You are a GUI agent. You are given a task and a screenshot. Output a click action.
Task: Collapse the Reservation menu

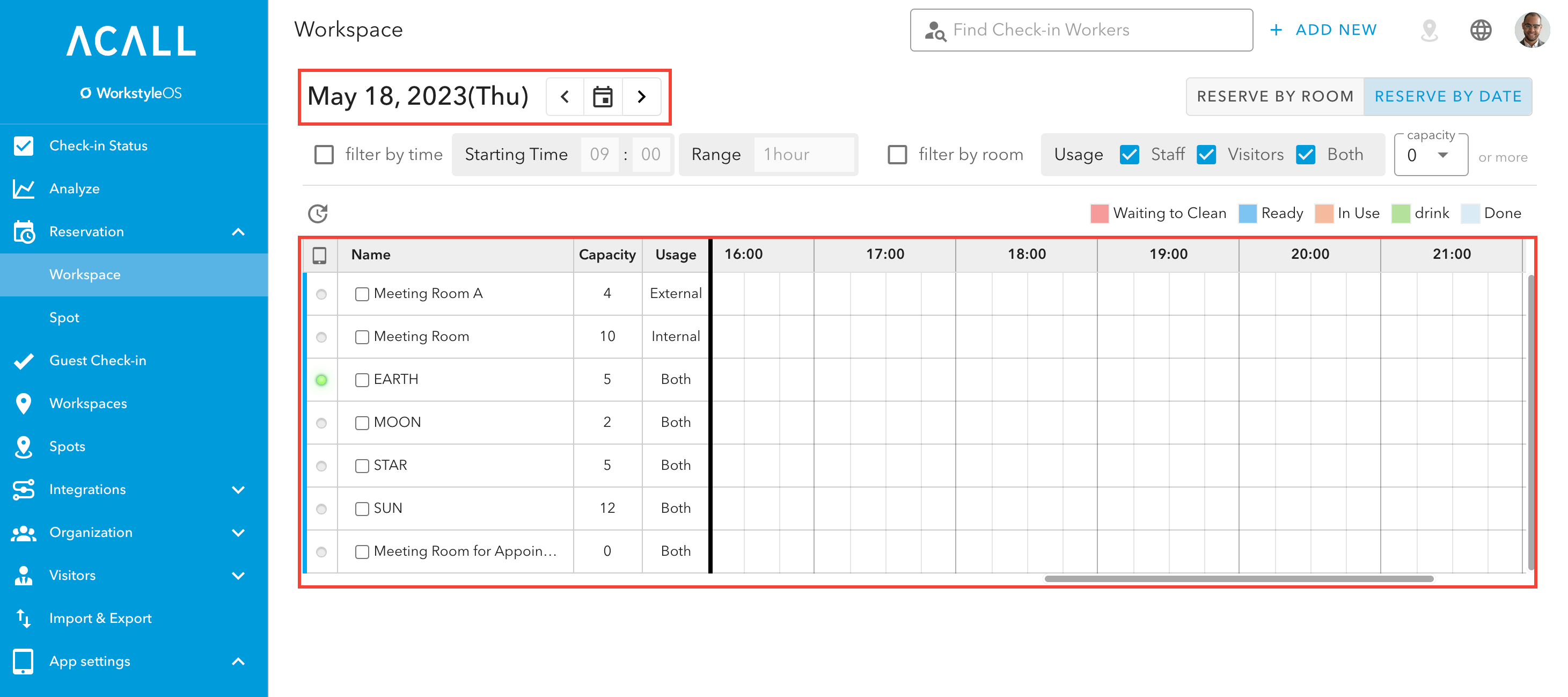[x=239, y=231]
